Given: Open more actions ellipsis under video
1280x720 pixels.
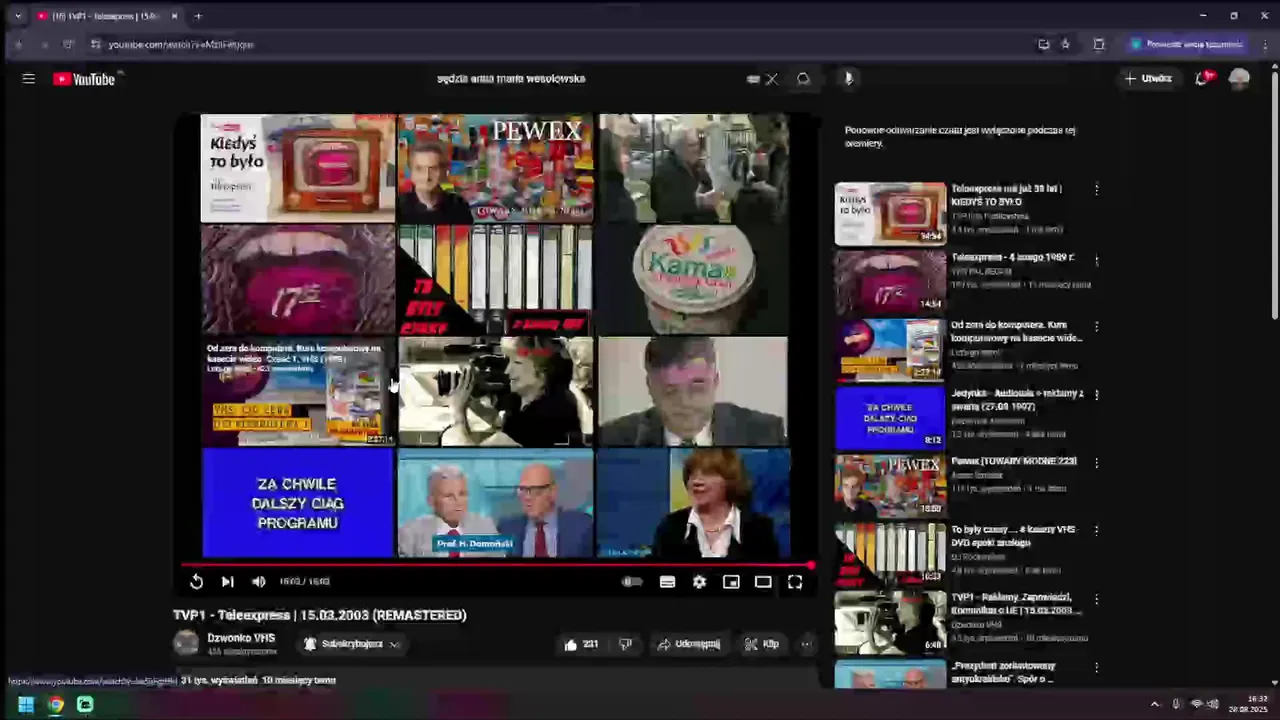Looking at the screenshot, I should (806, 644).
